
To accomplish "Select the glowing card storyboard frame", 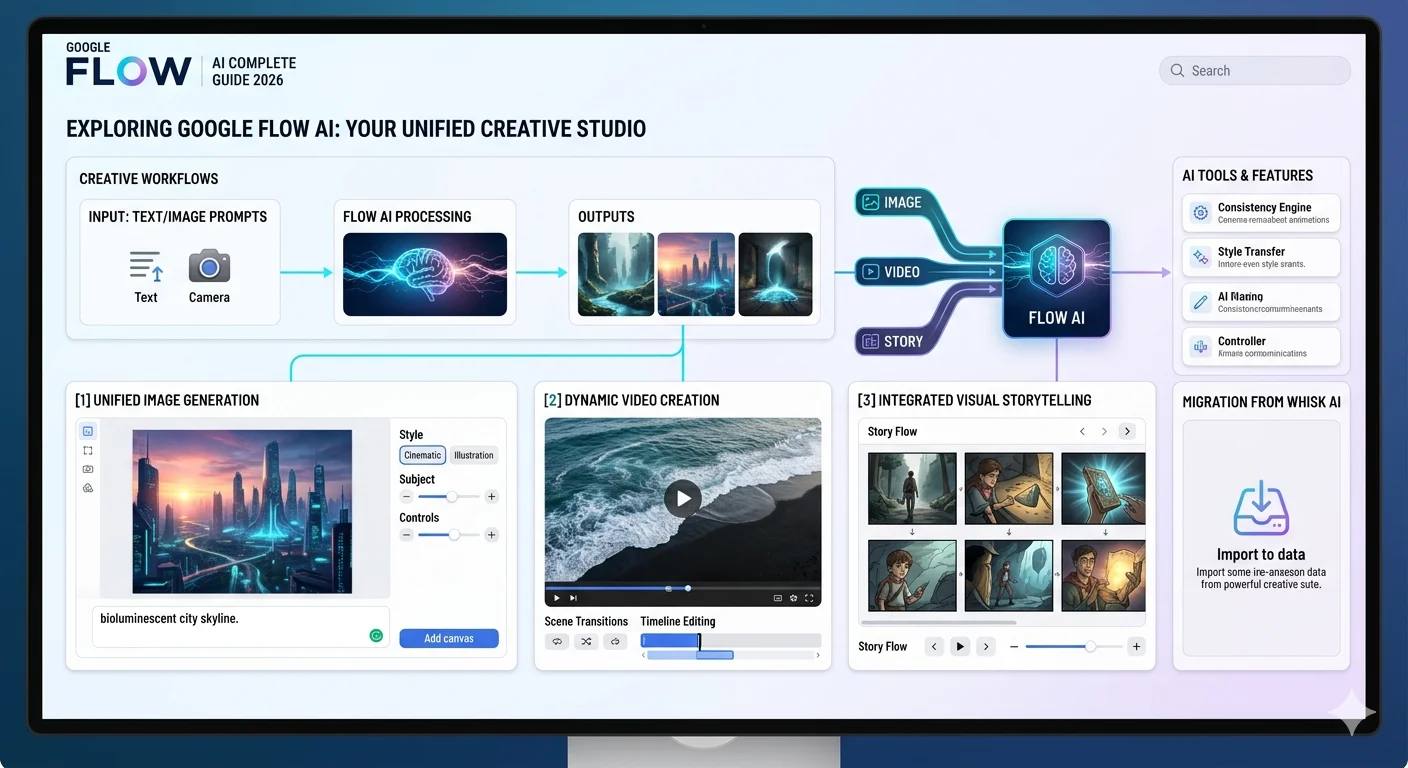I will click(1103, 488).
